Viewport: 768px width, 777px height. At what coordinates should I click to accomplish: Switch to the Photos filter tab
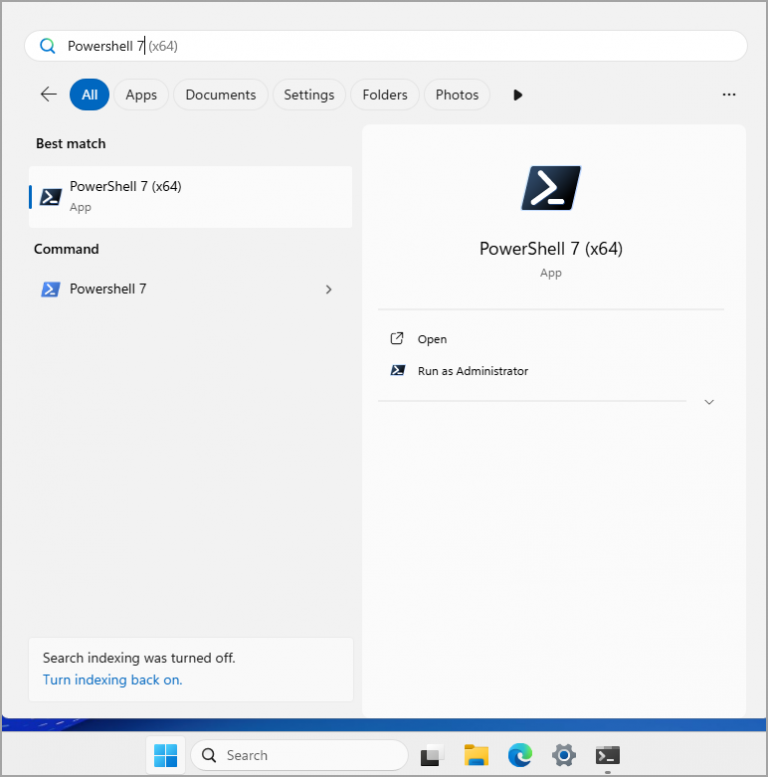(457, 95)
